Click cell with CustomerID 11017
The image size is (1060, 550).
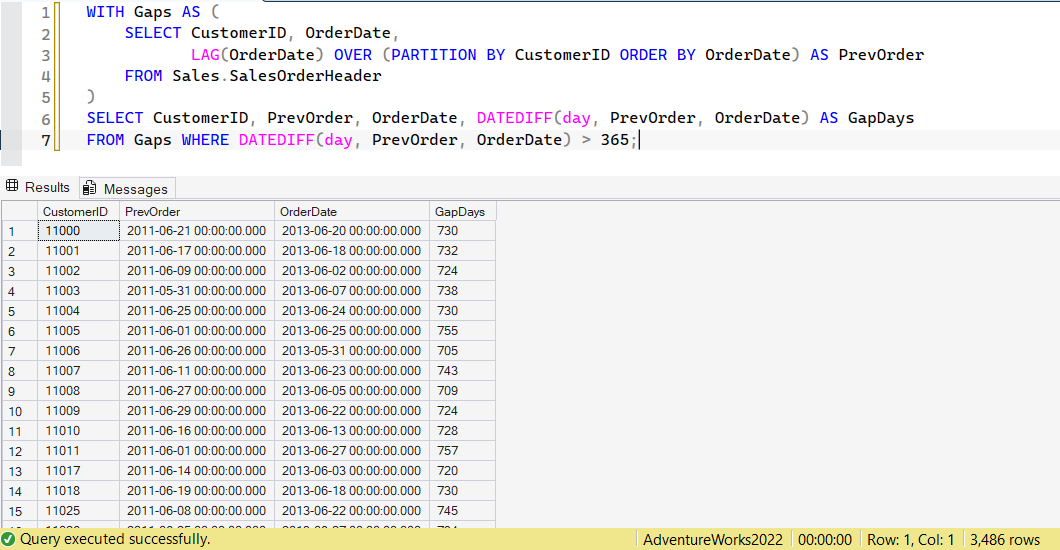78,470
